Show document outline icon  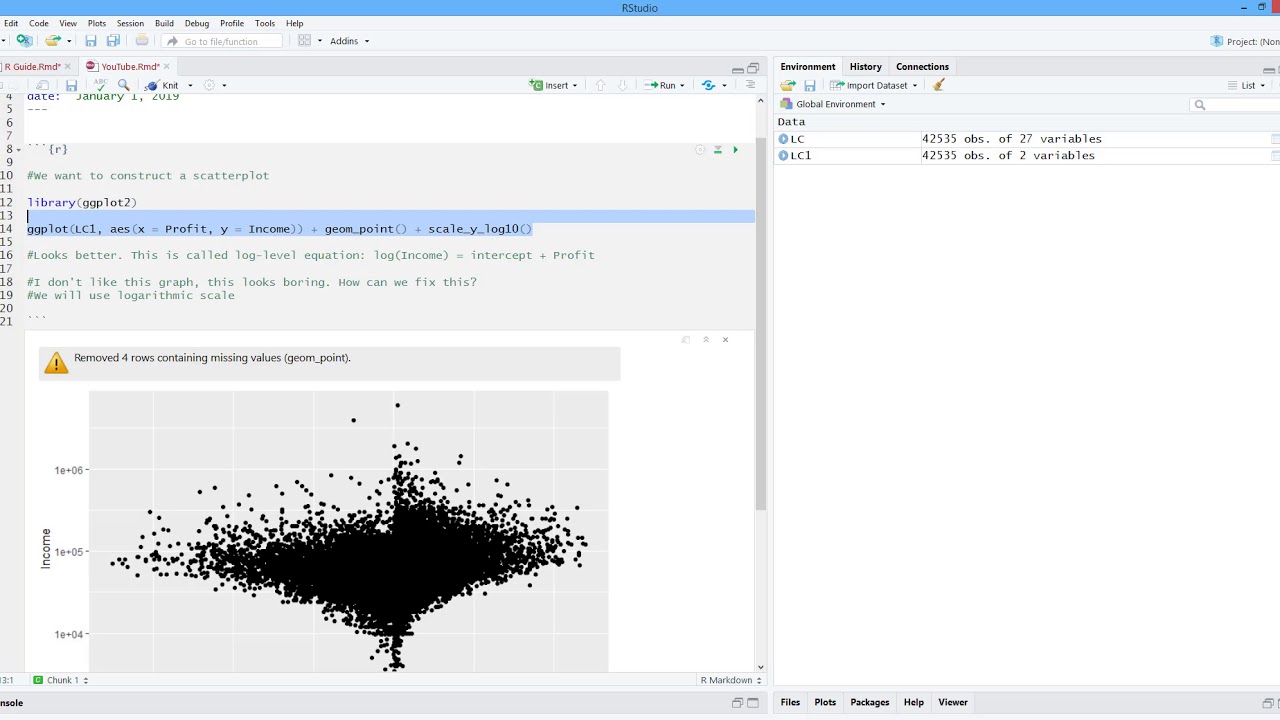click(x=751, y=85)
